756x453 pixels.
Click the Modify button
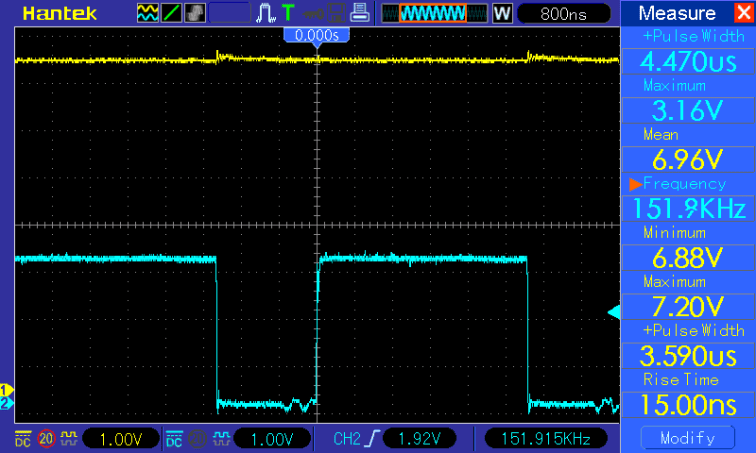click(x=688, y=438)
